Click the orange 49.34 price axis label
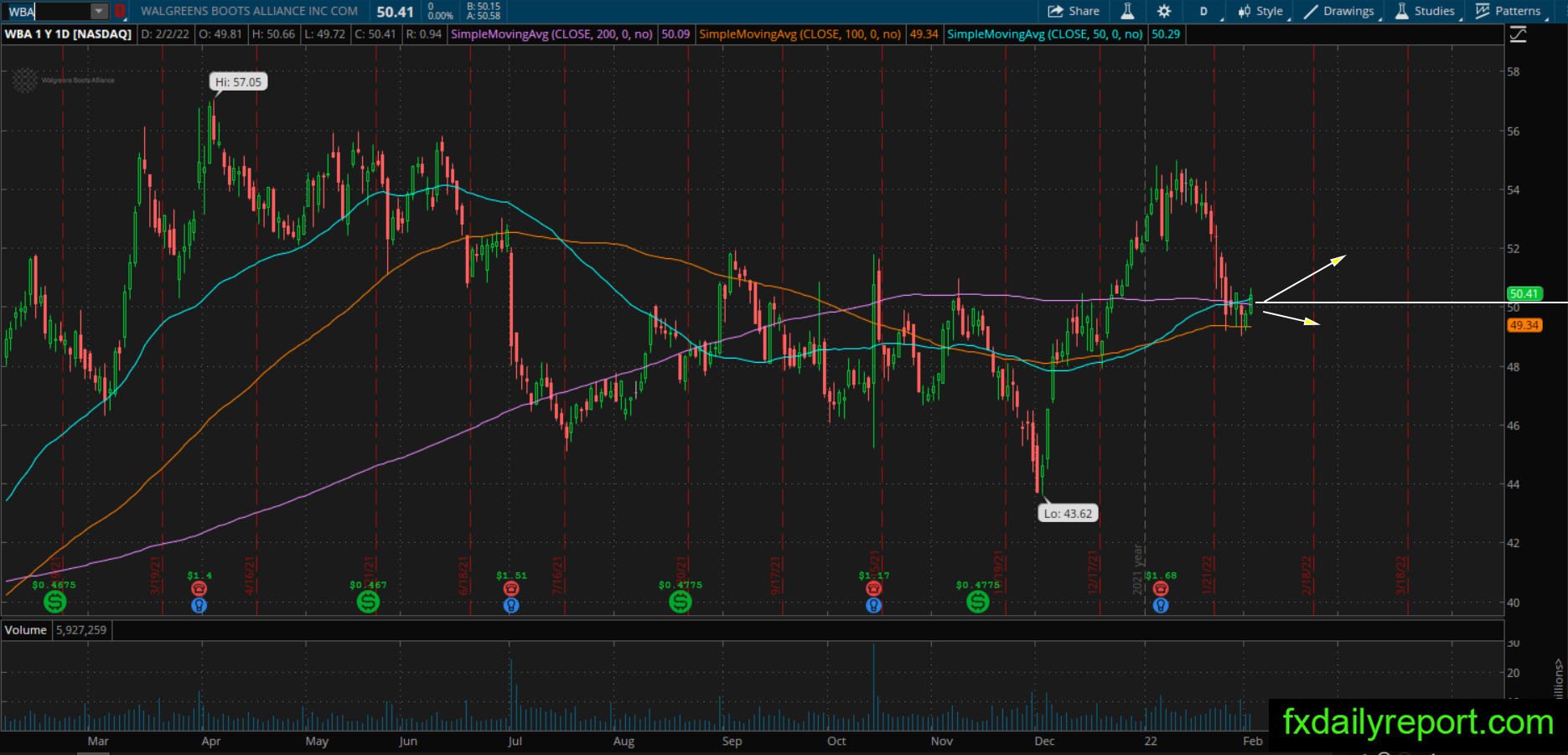The width and height of the screenshot is (1568, 755). click(1524, 325)
